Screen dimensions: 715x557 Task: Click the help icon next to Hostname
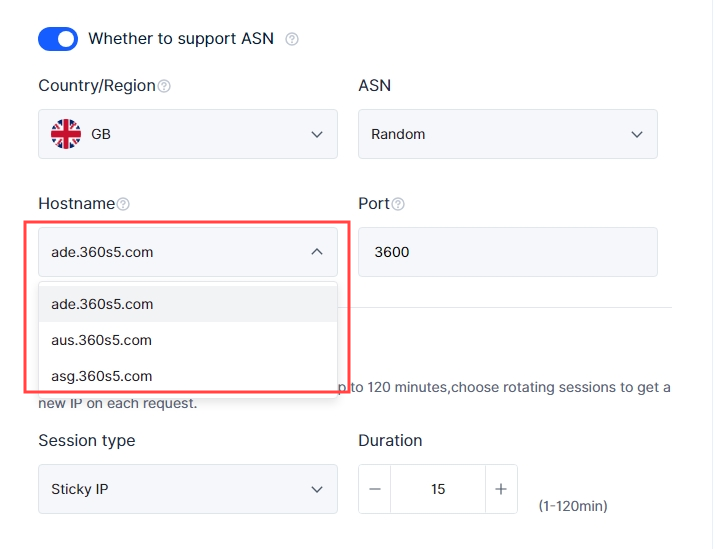pos(123,204)
